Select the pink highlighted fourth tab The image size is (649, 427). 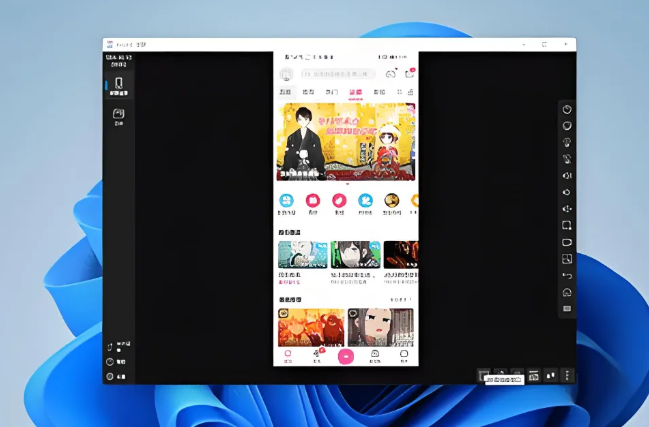point(356,92)
